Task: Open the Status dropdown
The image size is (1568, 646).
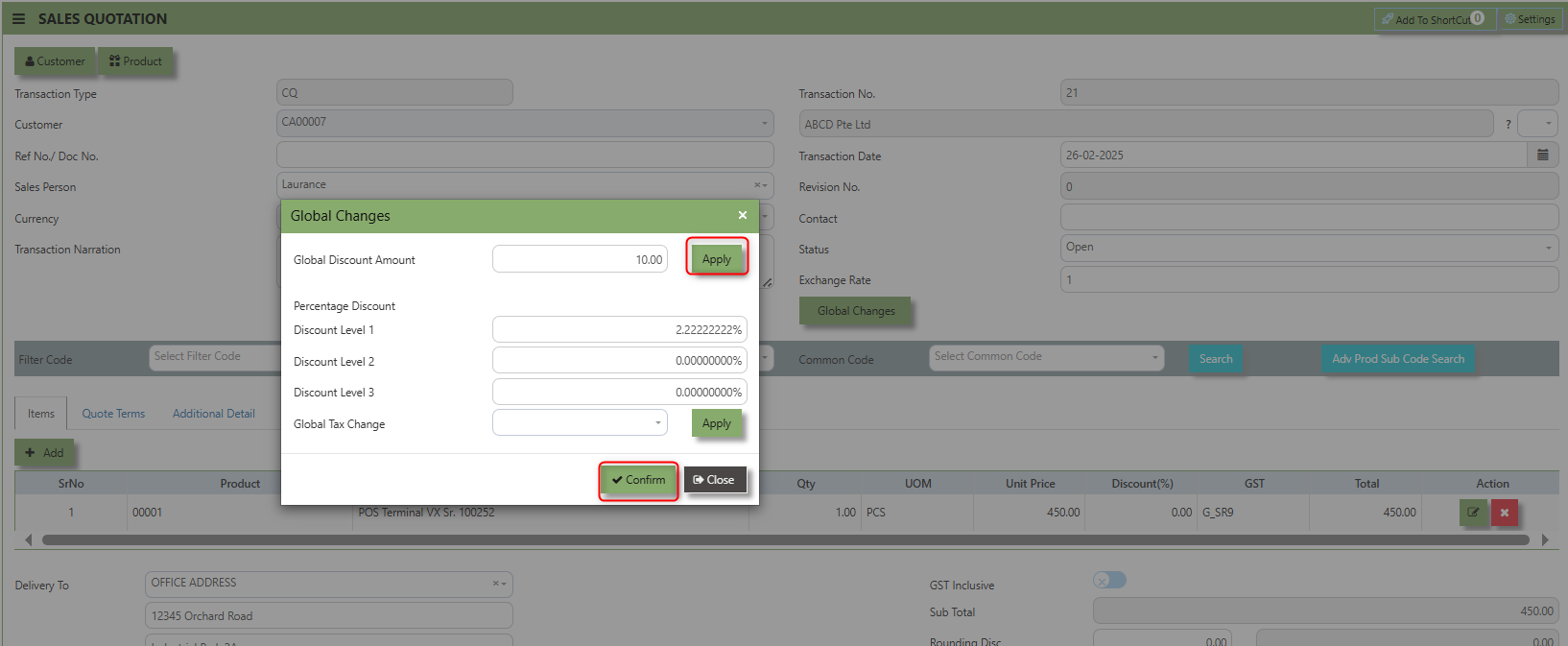Action: [1309, 248]
